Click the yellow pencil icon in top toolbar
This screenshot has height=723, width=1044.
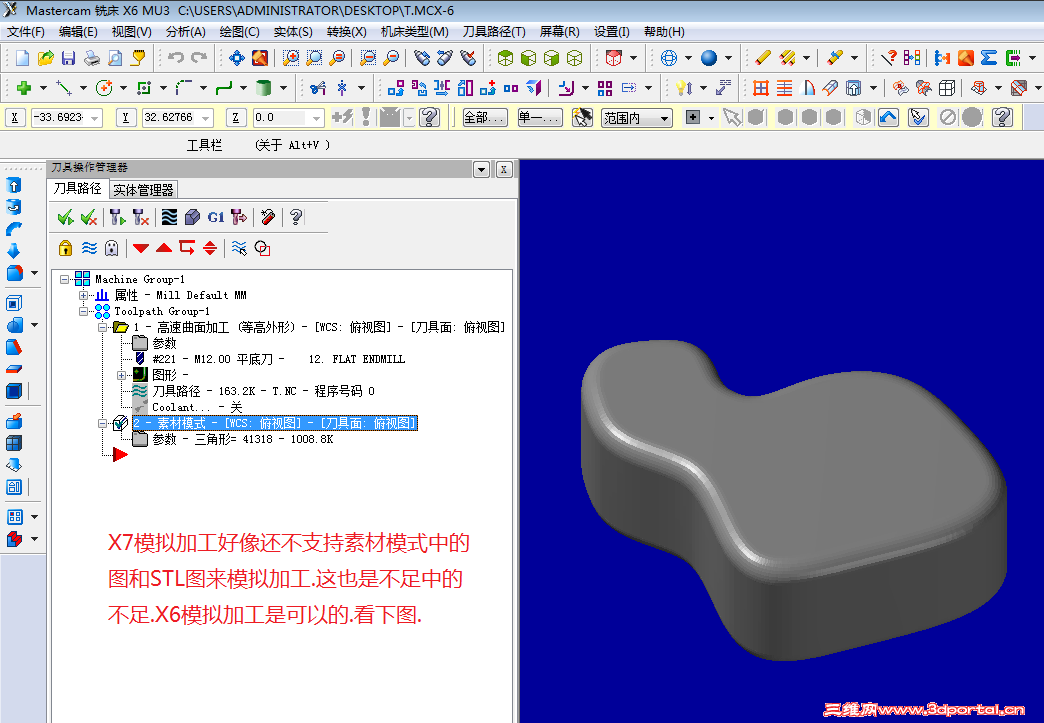(763, 58)
